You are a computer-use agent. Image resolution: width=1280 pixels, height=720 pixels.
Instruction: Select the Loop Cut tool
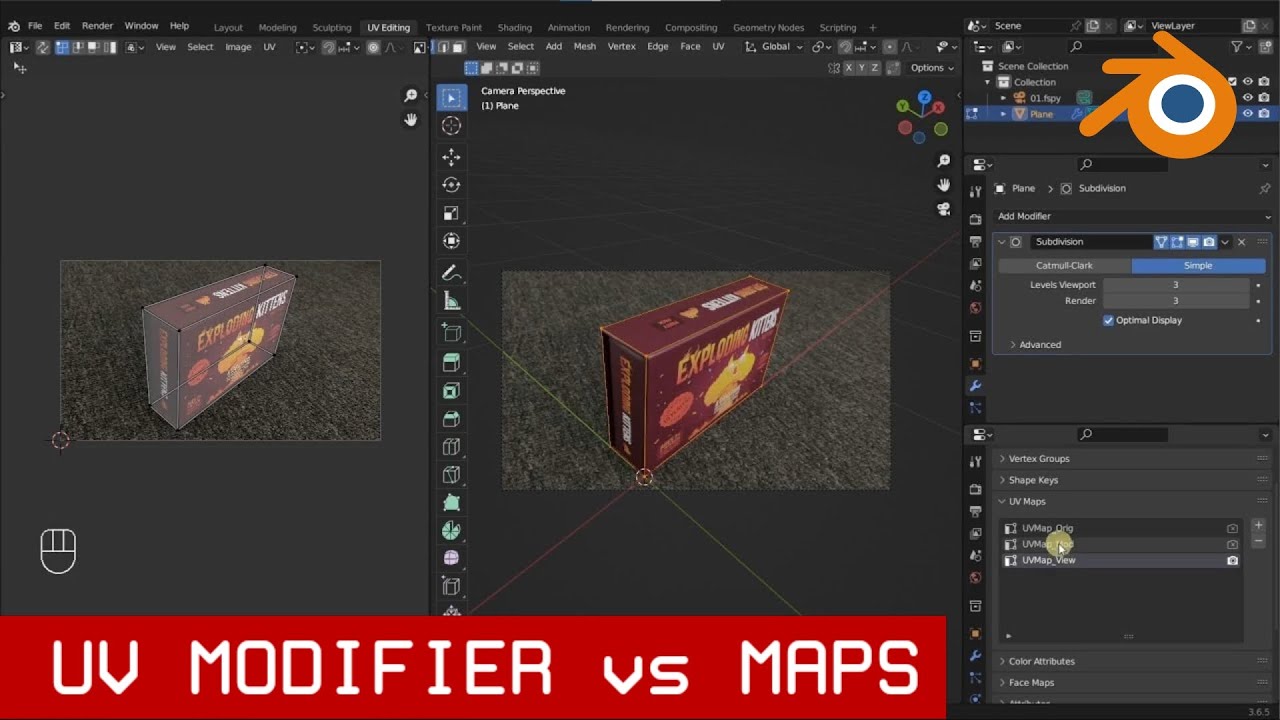click(x=451, y=447)
